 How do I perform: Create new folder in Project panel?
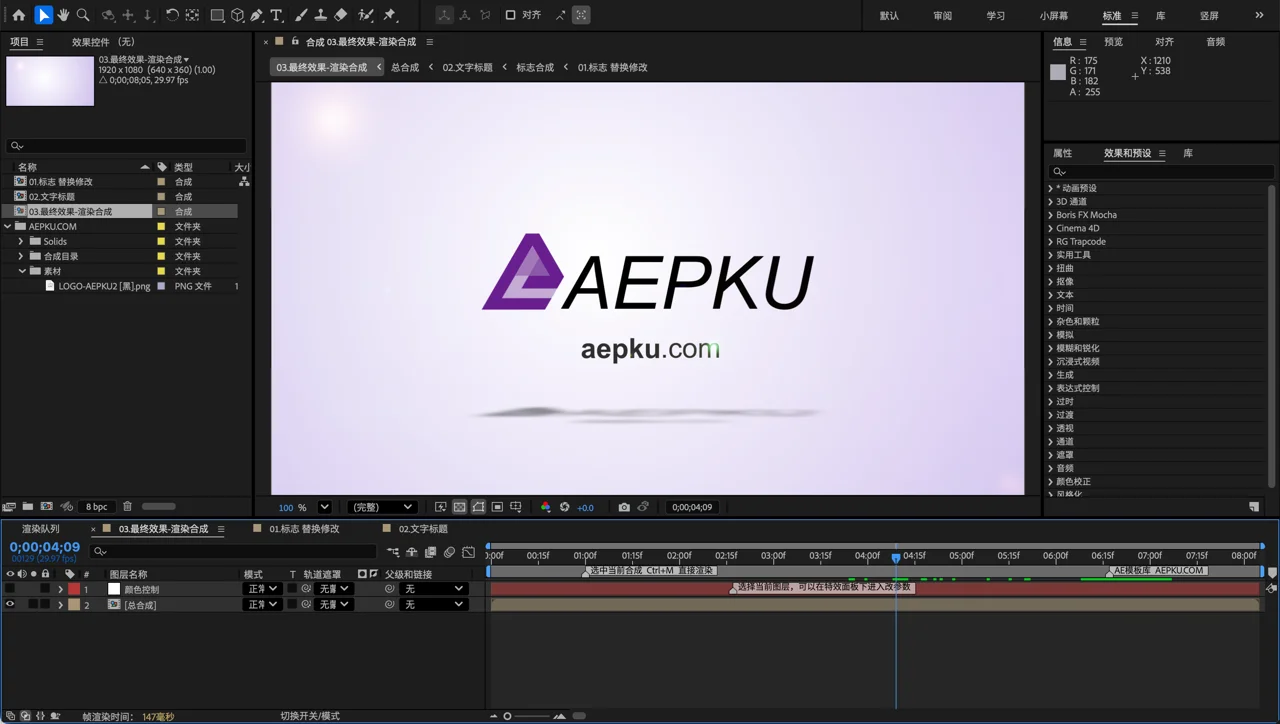point(28,507)
